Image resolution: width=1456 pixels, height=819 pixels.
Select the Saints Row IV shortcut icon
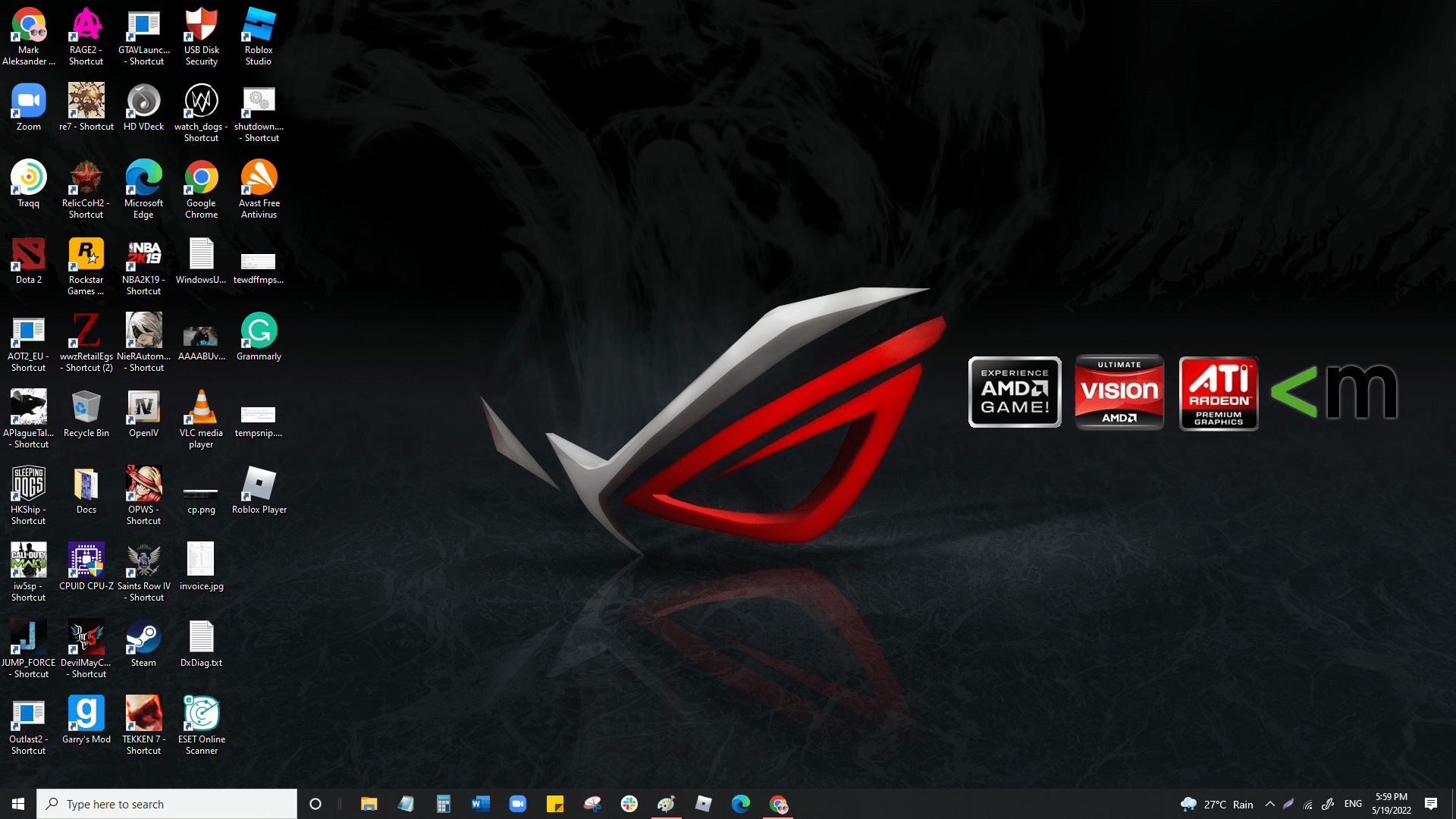pyautogui.click(x=143, y=573)
